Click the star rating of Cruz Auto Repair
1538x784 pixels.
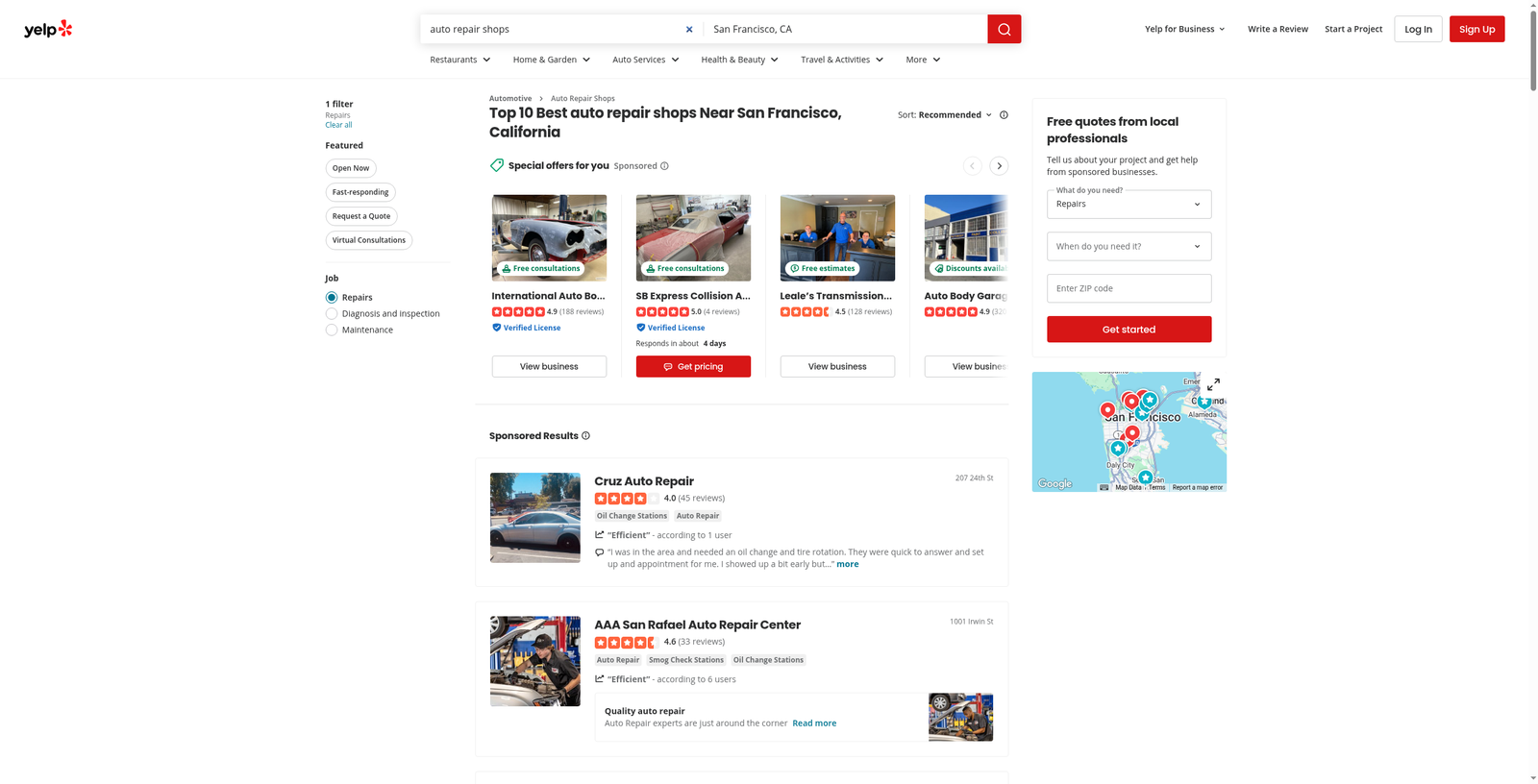(x=627, y=499)
